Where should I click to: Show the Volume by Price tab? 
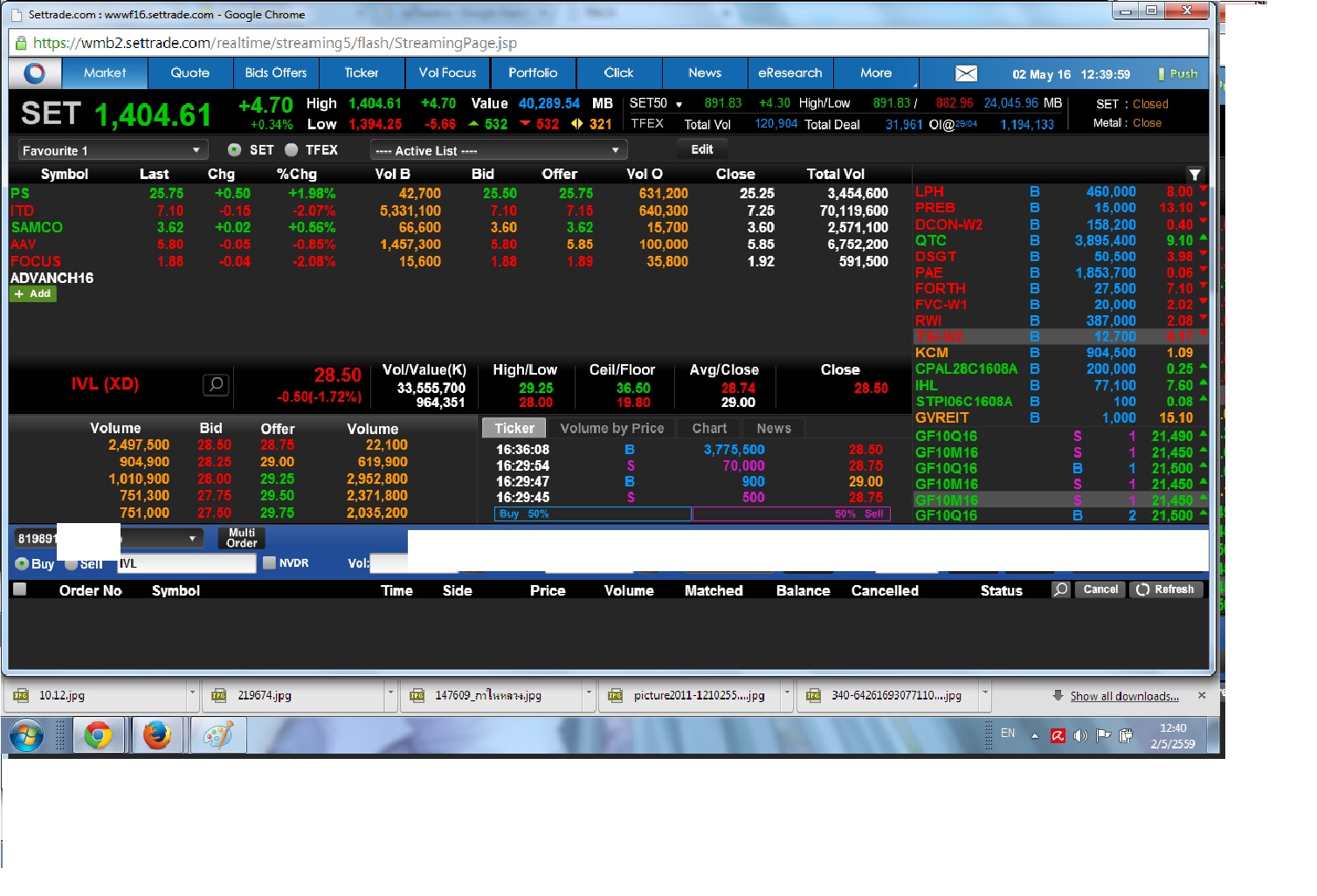coord(612,428)
